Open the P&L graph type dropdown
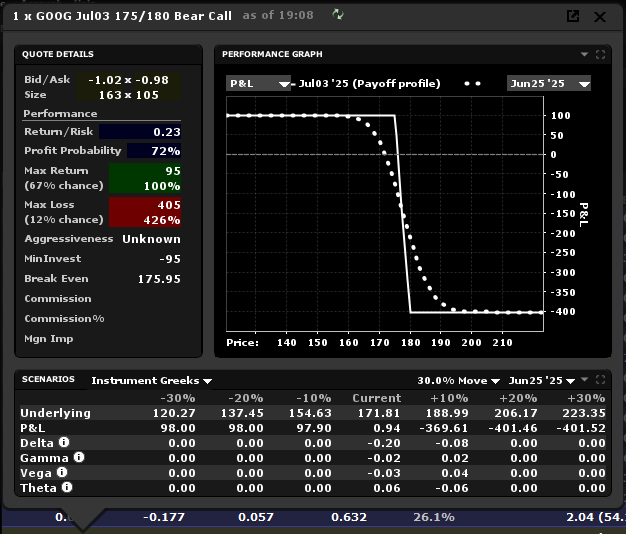The height and width of the screenshot is (534, 626). [258, 83]
